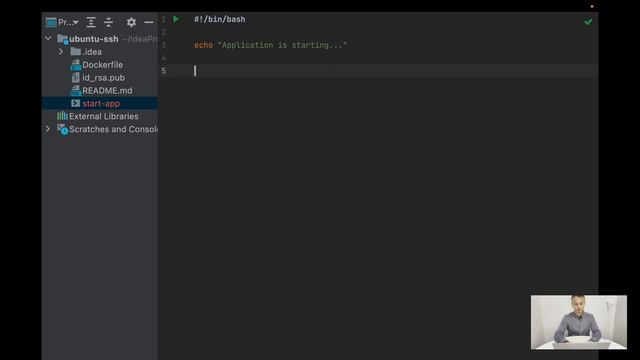Open the Dockerfile file
Viewport: 640px width, 360px height.
coord(102,64)
